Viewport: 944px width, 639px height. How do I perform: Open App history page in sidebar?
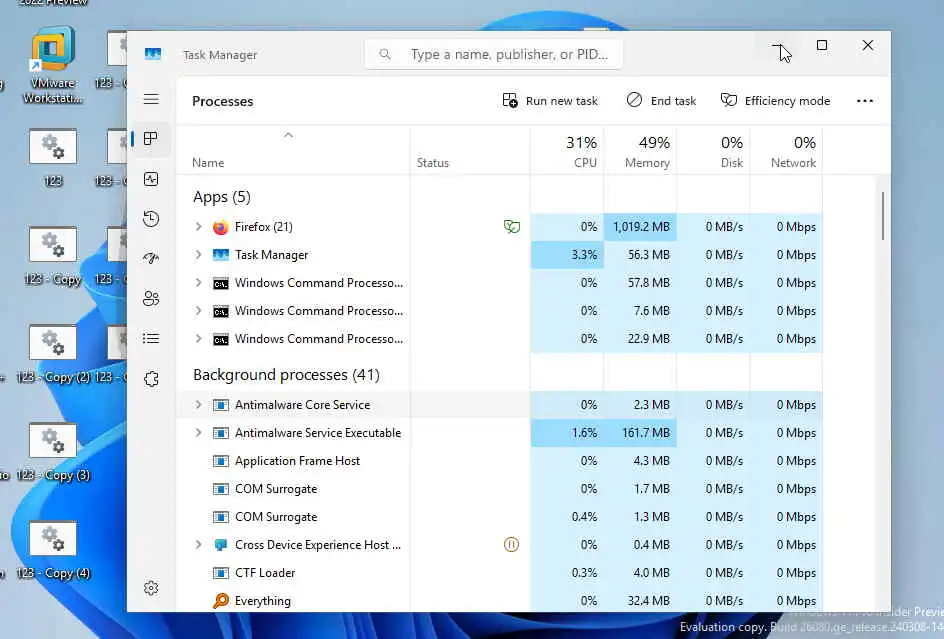(151, 219)
